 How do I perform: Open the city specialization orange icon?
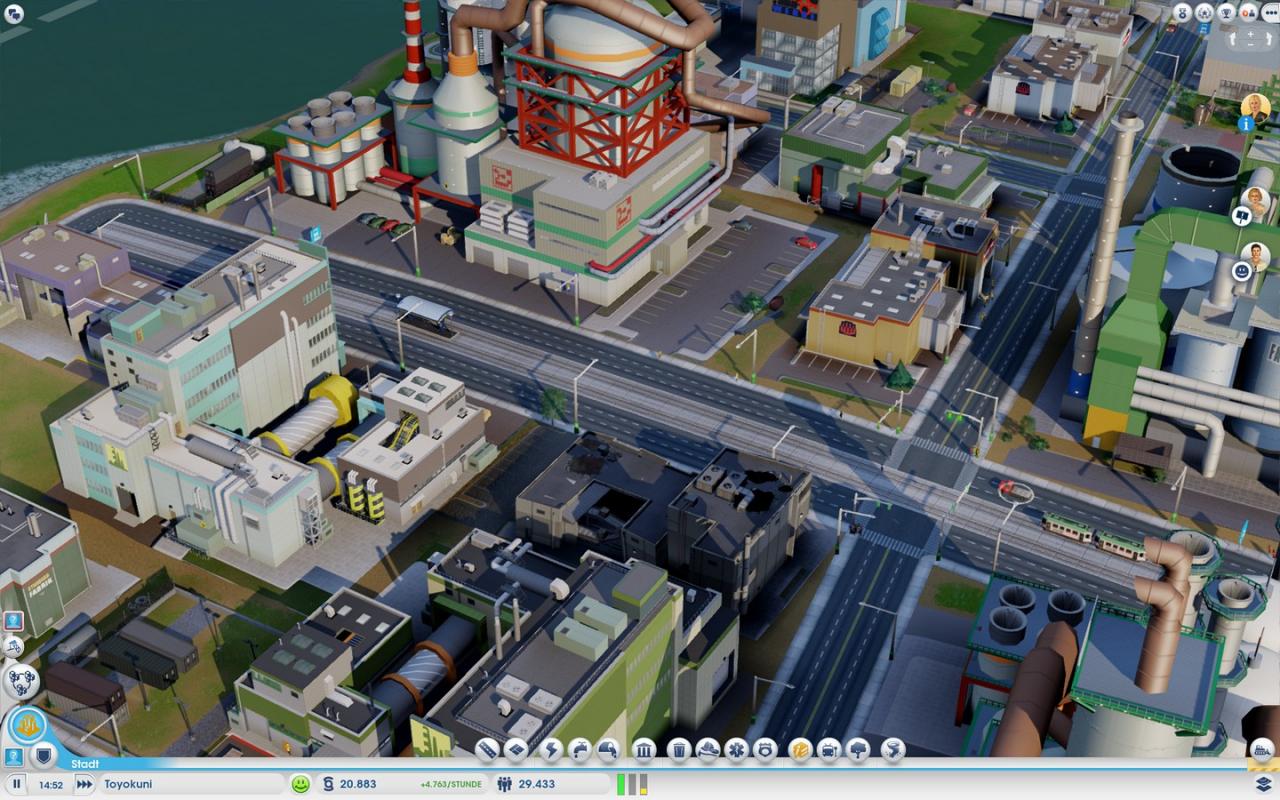(29, 726)
